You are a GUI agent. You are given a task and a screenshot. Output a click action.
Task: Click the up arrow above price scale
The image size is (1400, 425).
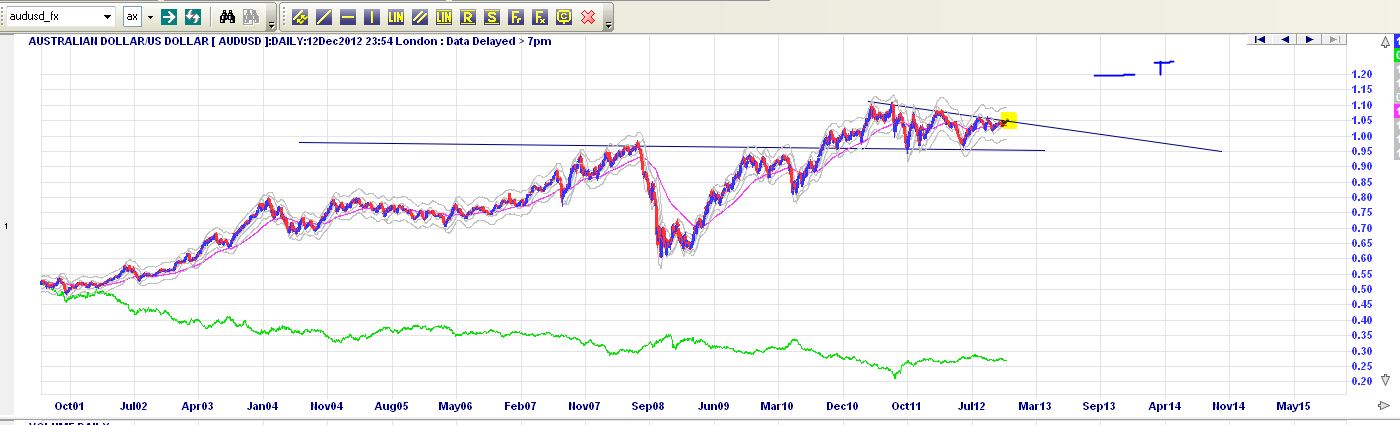(1385, 41)
